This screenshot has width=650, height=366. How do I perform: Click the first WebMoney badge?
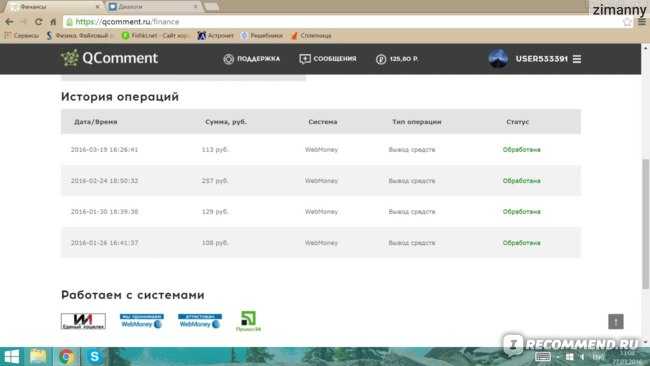pos(142,321)
